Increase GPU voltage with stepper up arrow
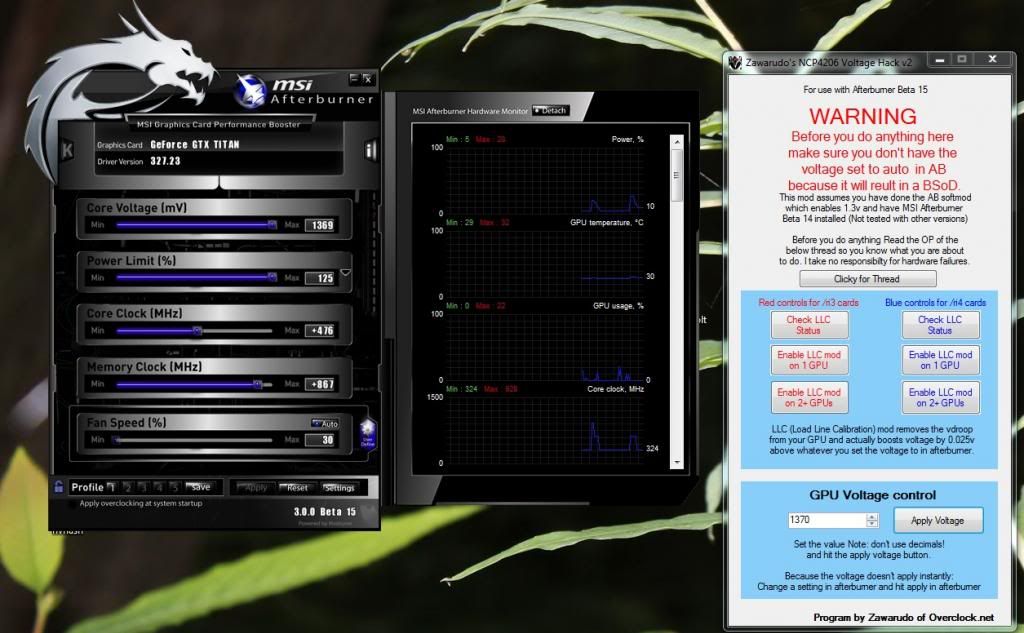 (872, 517)
